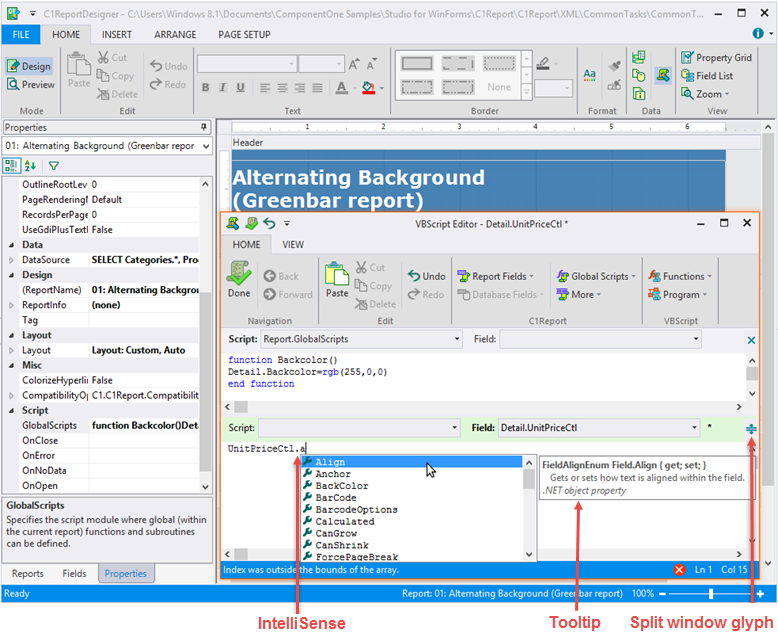Open the Field List
778x632 pixels.
[x=707, y=75]
